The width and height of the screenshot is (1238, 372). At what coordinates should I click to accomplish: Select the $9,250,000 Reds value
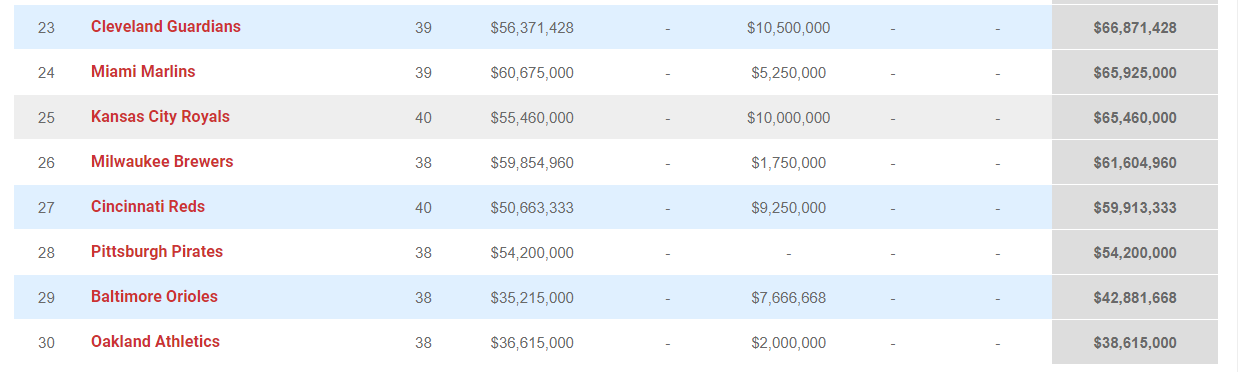coord(788,208)
